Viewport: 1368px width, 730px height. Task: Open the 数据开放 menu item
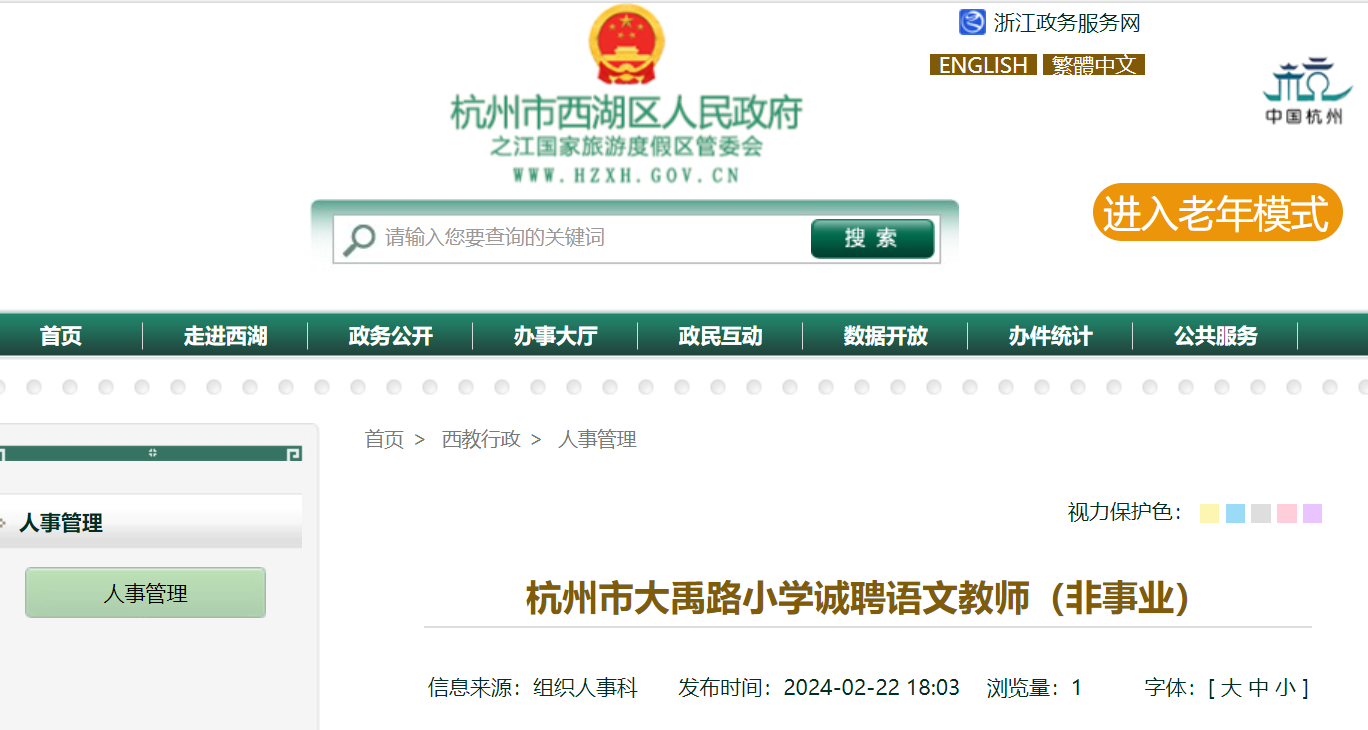click(885, 337)
